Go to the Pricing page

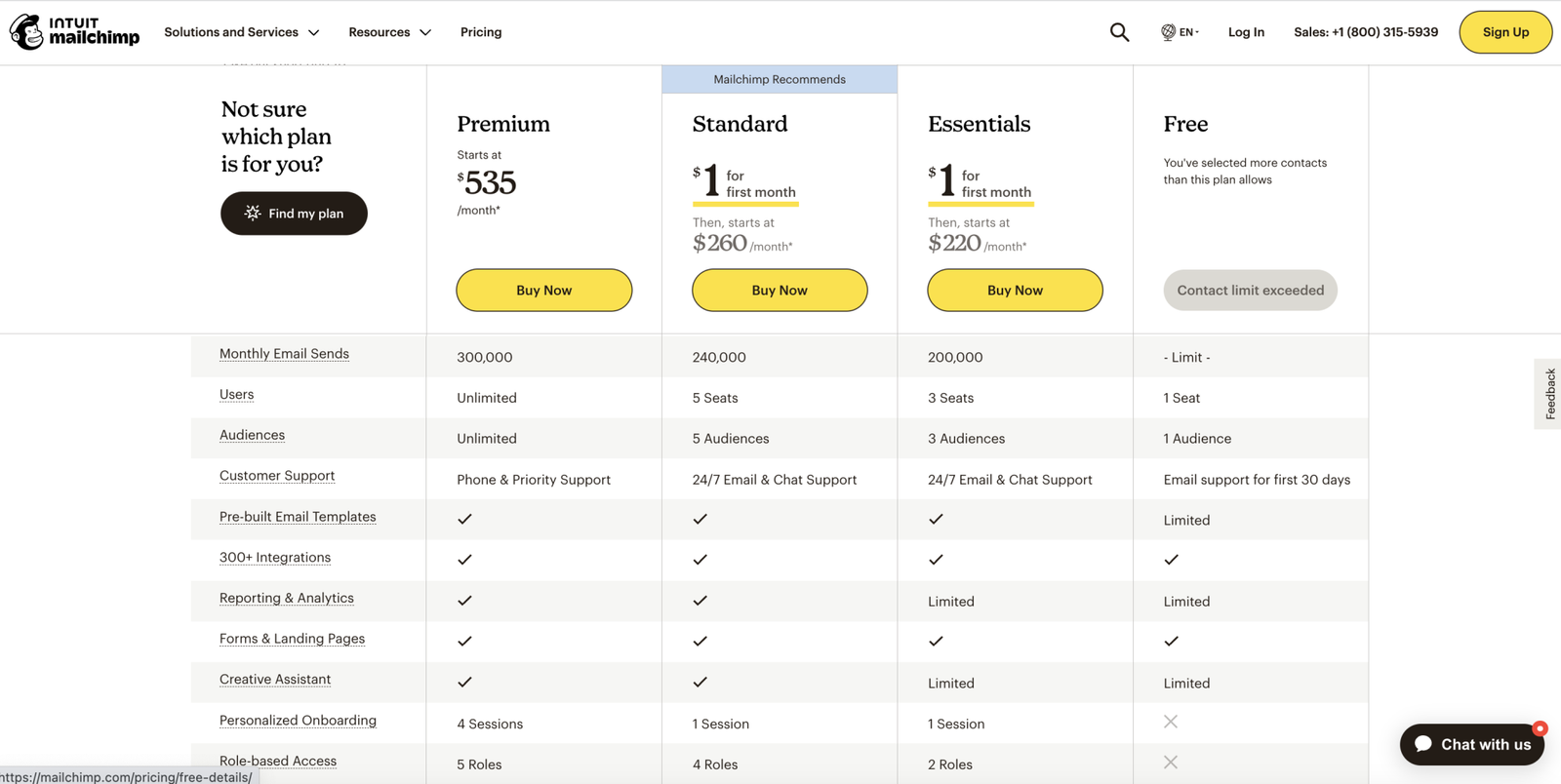click(x=481, y=32)
